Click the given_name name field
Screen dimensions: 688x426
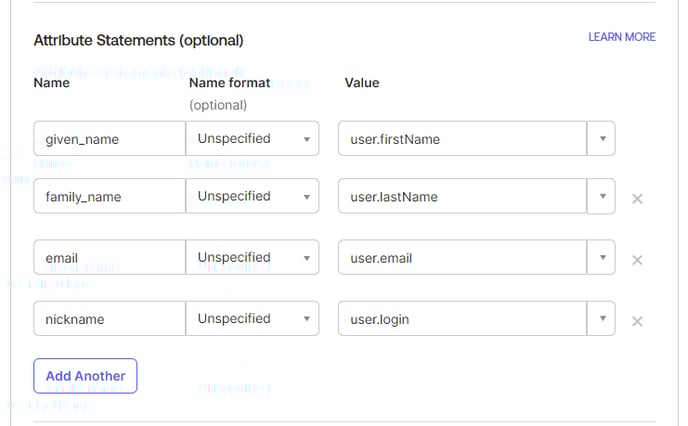109,139
